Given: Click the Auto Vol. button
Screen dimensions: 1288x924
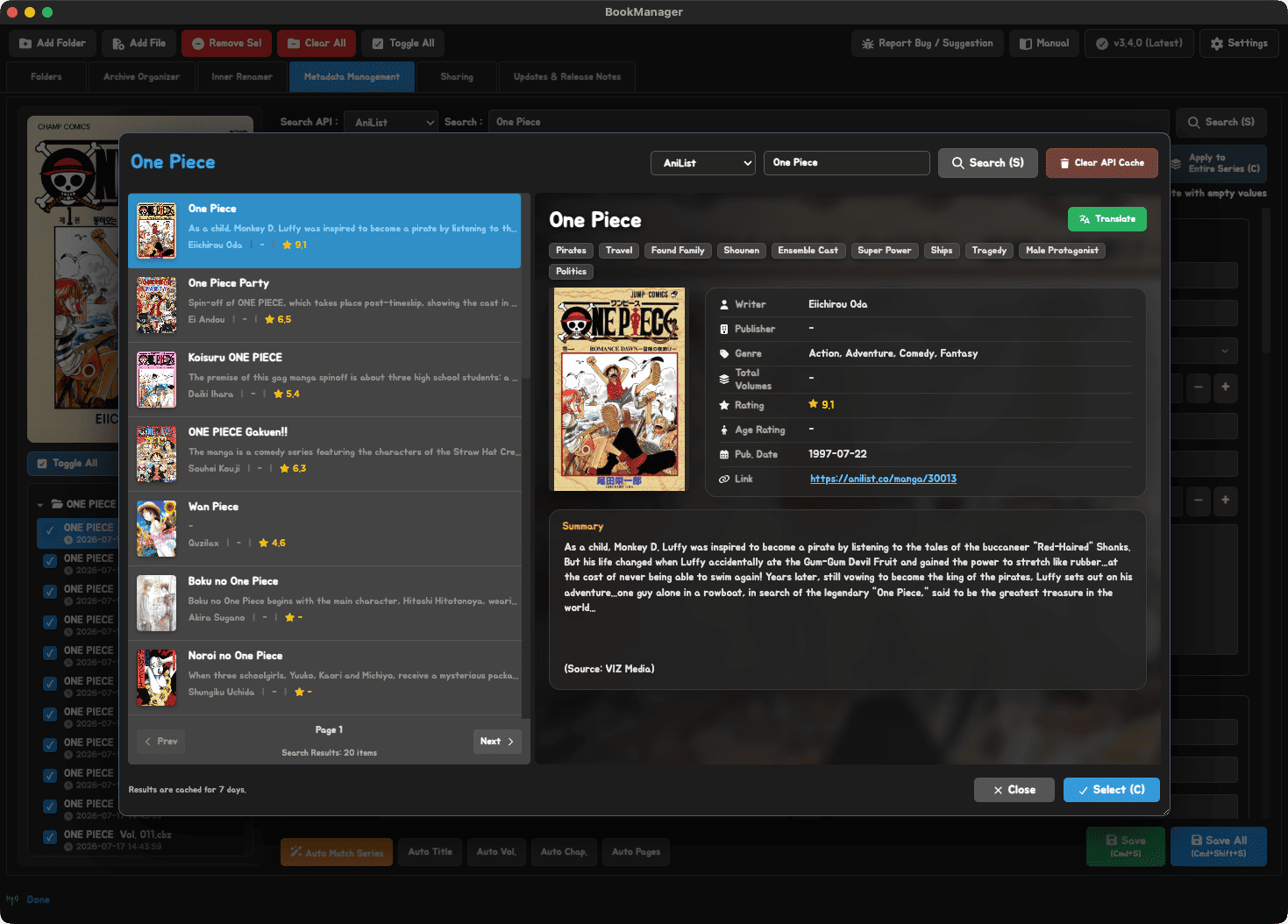Looking at the screenshot, I should click(x=496, y=852).
